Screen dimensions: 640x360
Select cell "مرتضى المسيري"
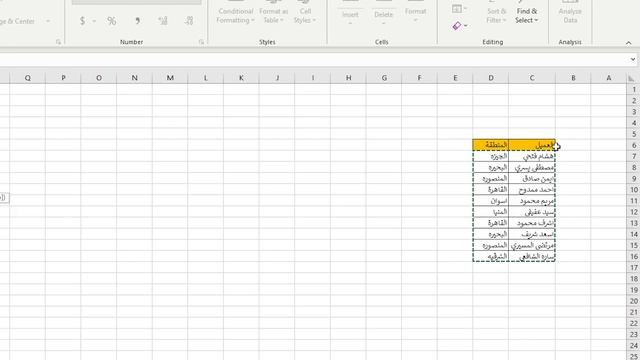[x=532, y=245]
